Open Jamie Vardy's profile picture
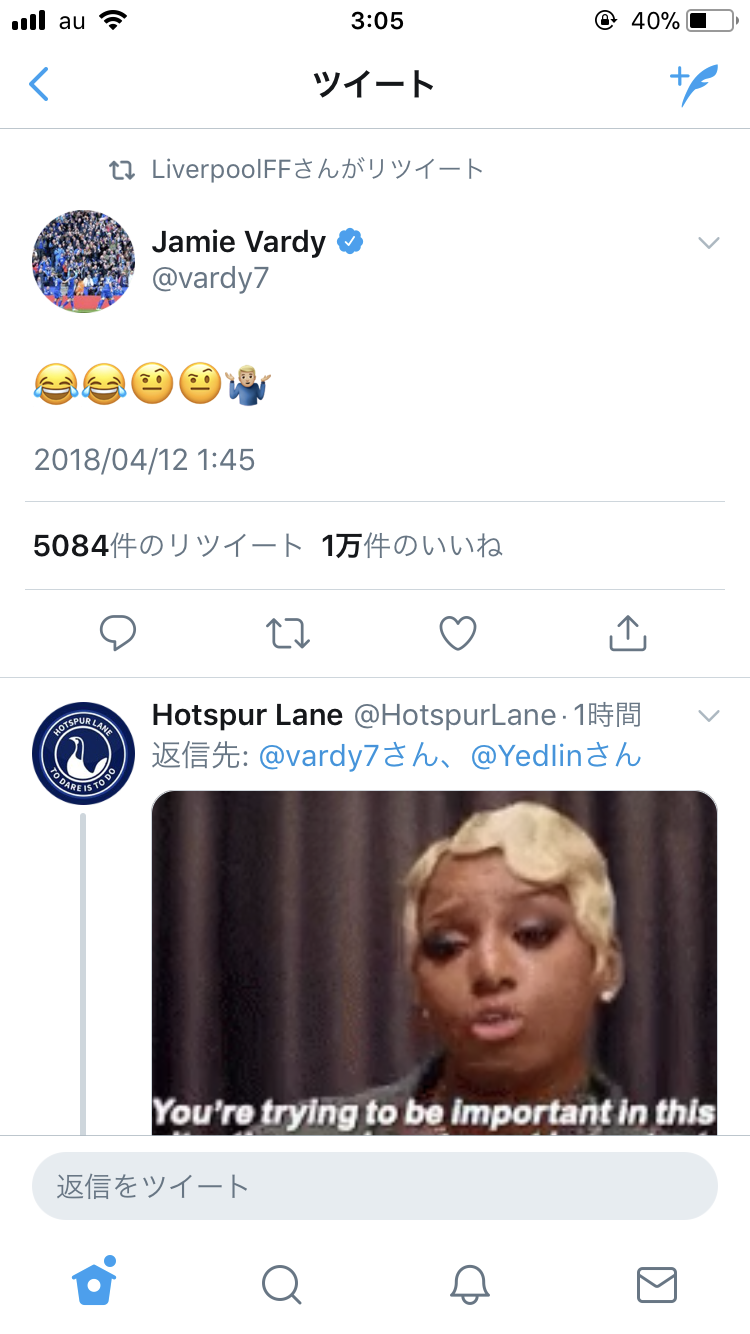This screenshot has height=1334, width=750. (x=84, y=261)
